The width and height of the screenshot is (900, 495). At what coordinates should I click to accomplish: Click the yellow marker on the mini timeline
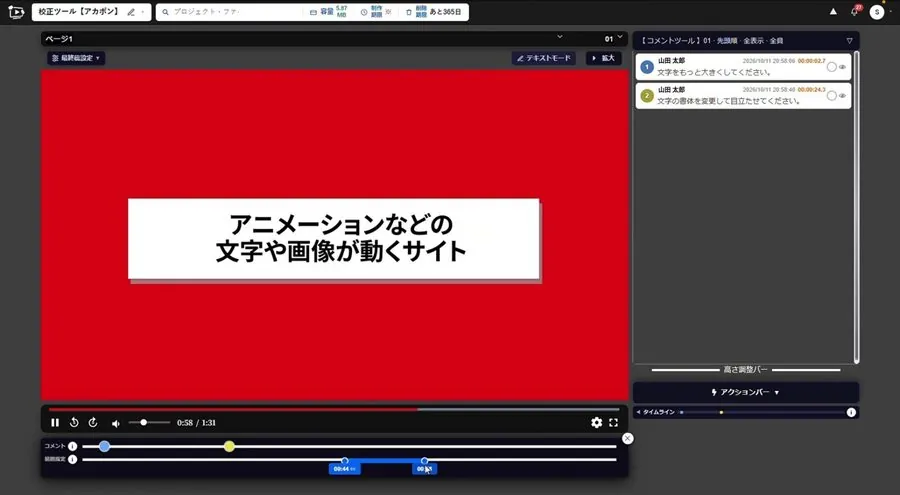(x=721, y=412)
